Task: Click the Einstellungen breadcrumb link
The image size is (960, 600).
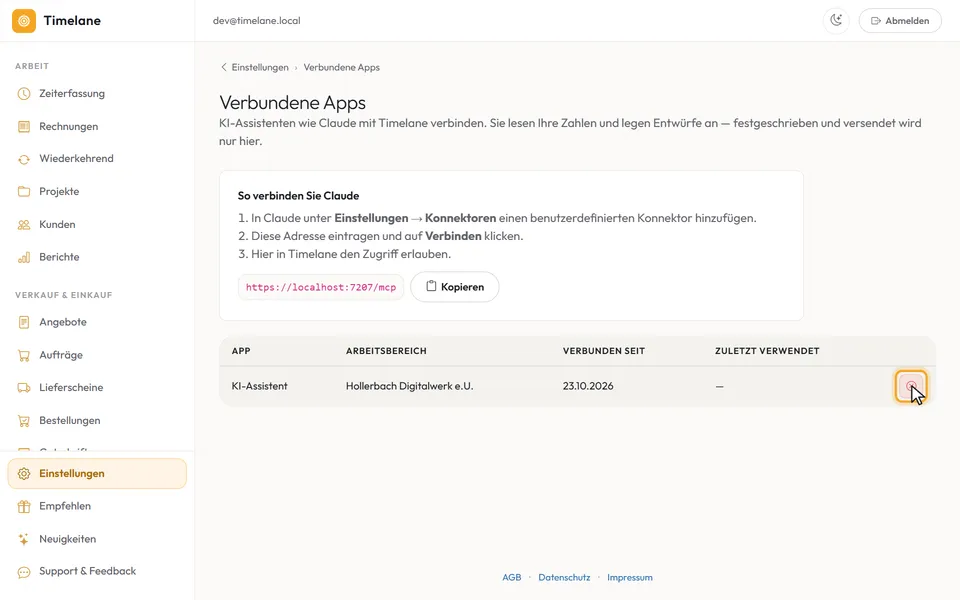Action: pyautogui.click(x=260, y=67)
